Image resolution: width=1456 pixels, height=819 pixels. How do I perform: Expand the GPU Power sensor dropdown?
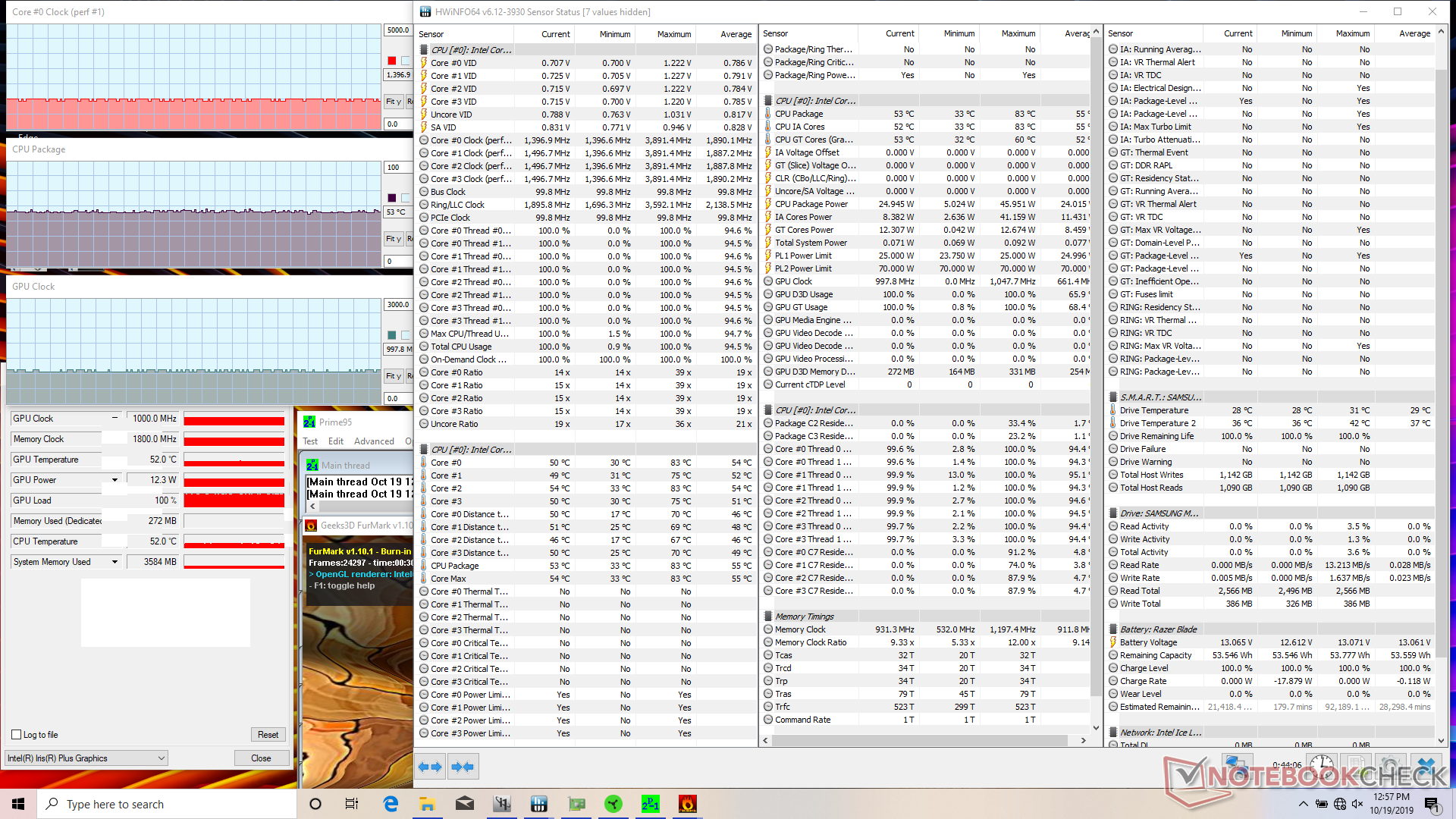[x=115, y=480]
